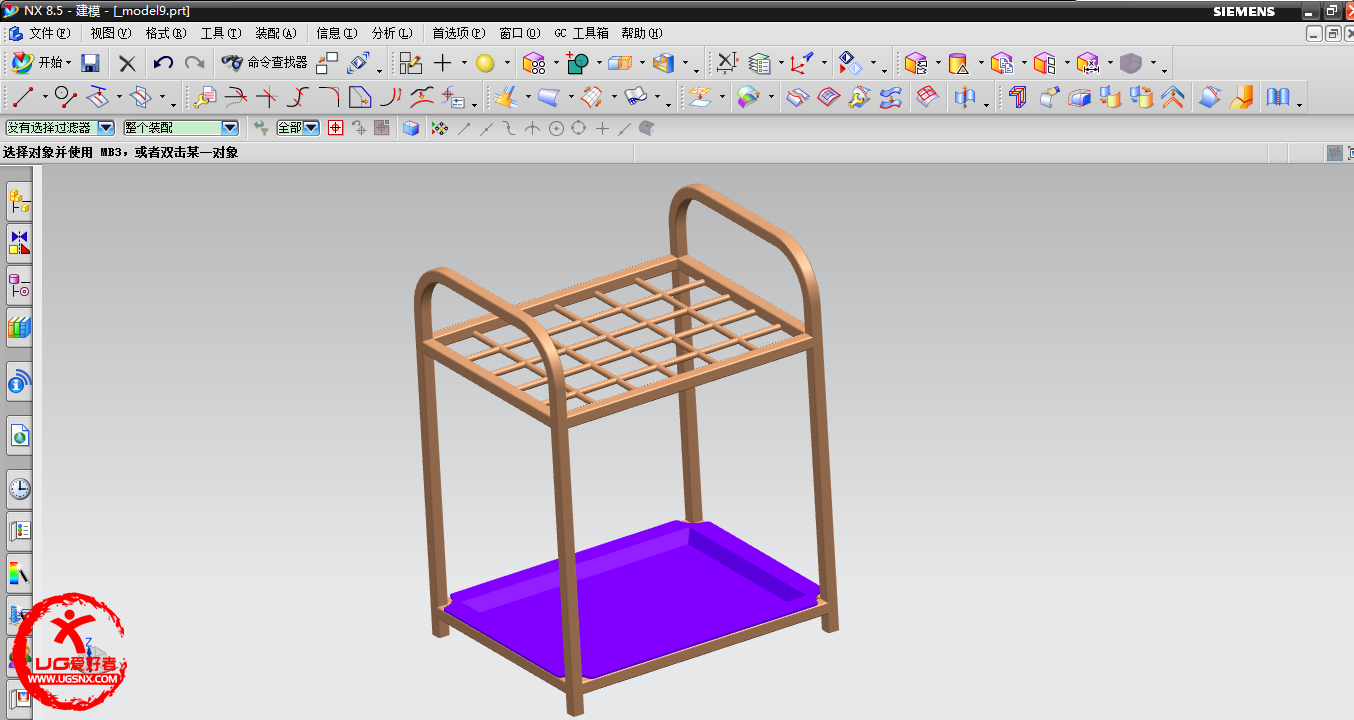
Task: Open the HD3D Tools info tab
Action: click(x=19, y=381)
